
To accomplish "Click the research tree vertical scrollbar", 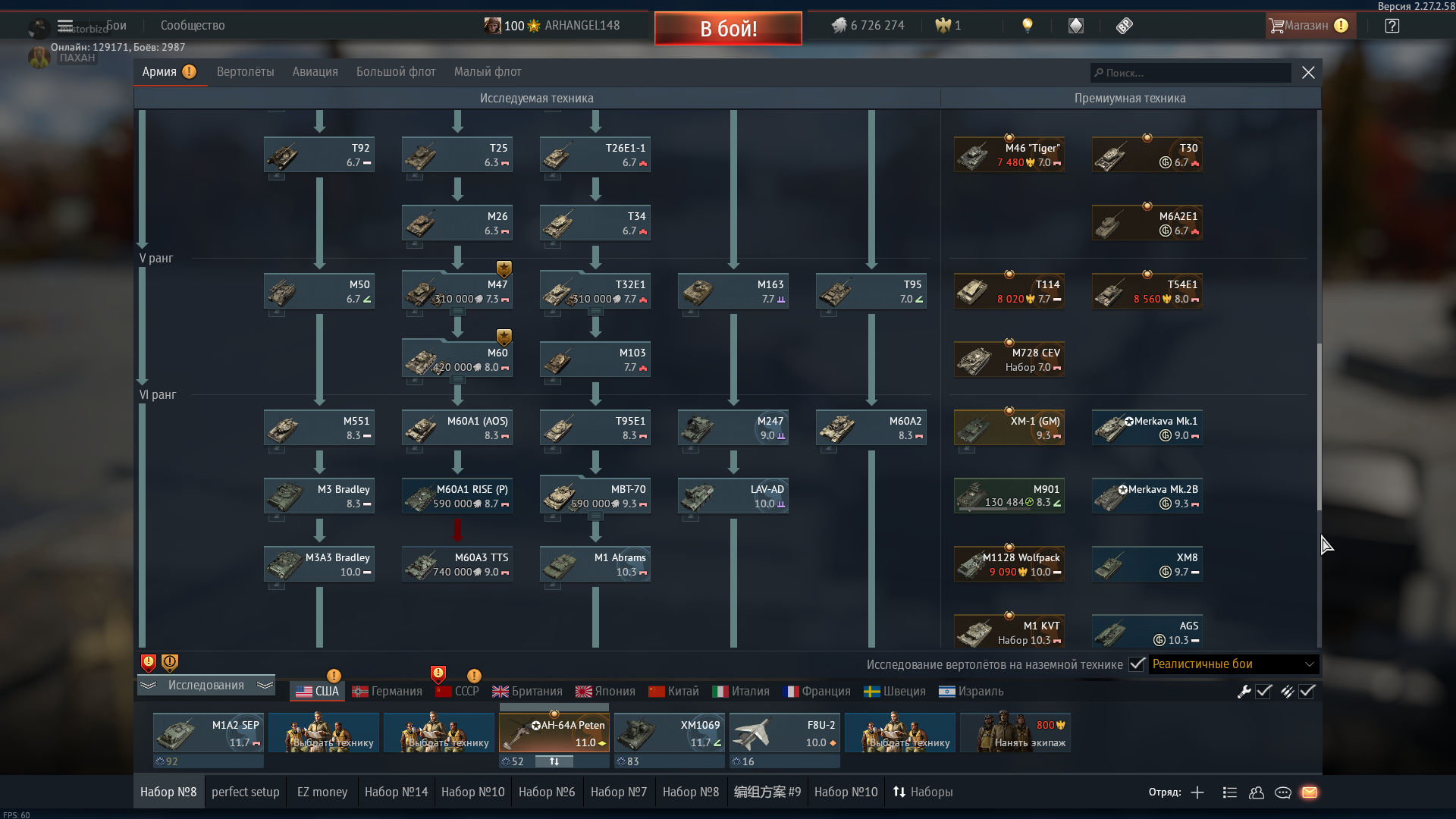I will [x=1319, y=426].
